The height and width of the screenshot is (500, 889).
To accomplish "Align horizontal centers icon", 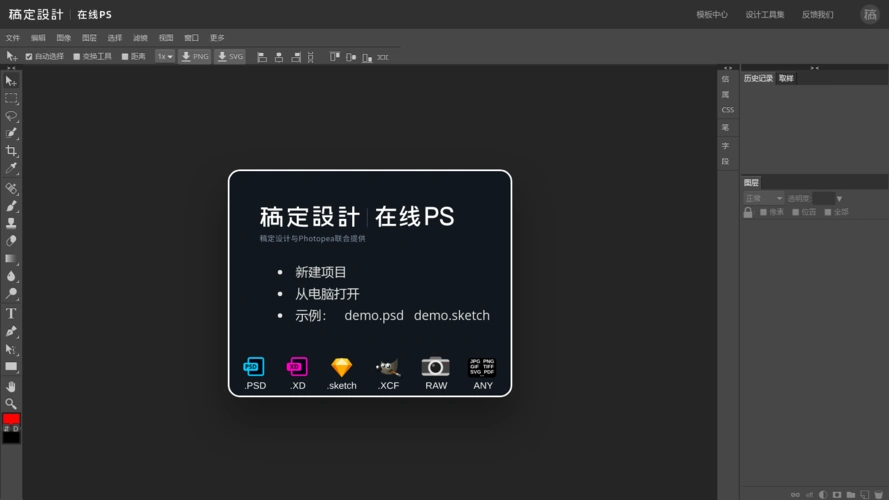I will (x=279, y=57).
